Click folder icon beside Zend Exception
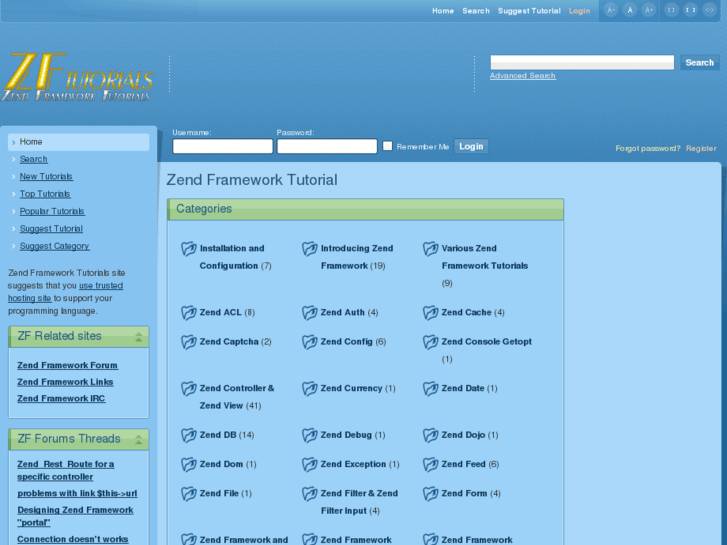The height and width of the screenshot is (545, 727). (x=310, y=464)
